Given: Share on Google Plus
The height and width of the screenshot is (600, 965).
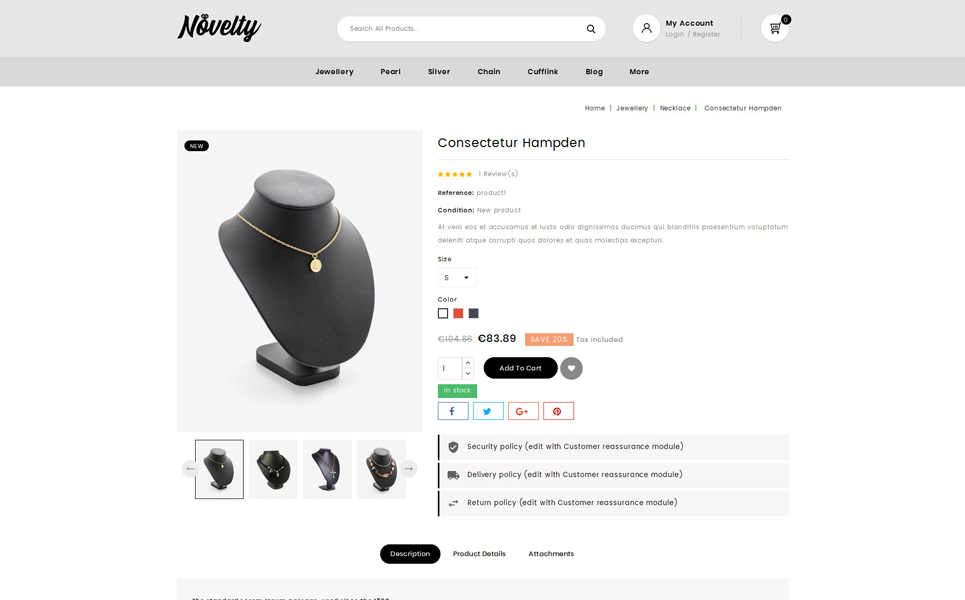Looking at the screenshot, I should click(x=523, y=411).
